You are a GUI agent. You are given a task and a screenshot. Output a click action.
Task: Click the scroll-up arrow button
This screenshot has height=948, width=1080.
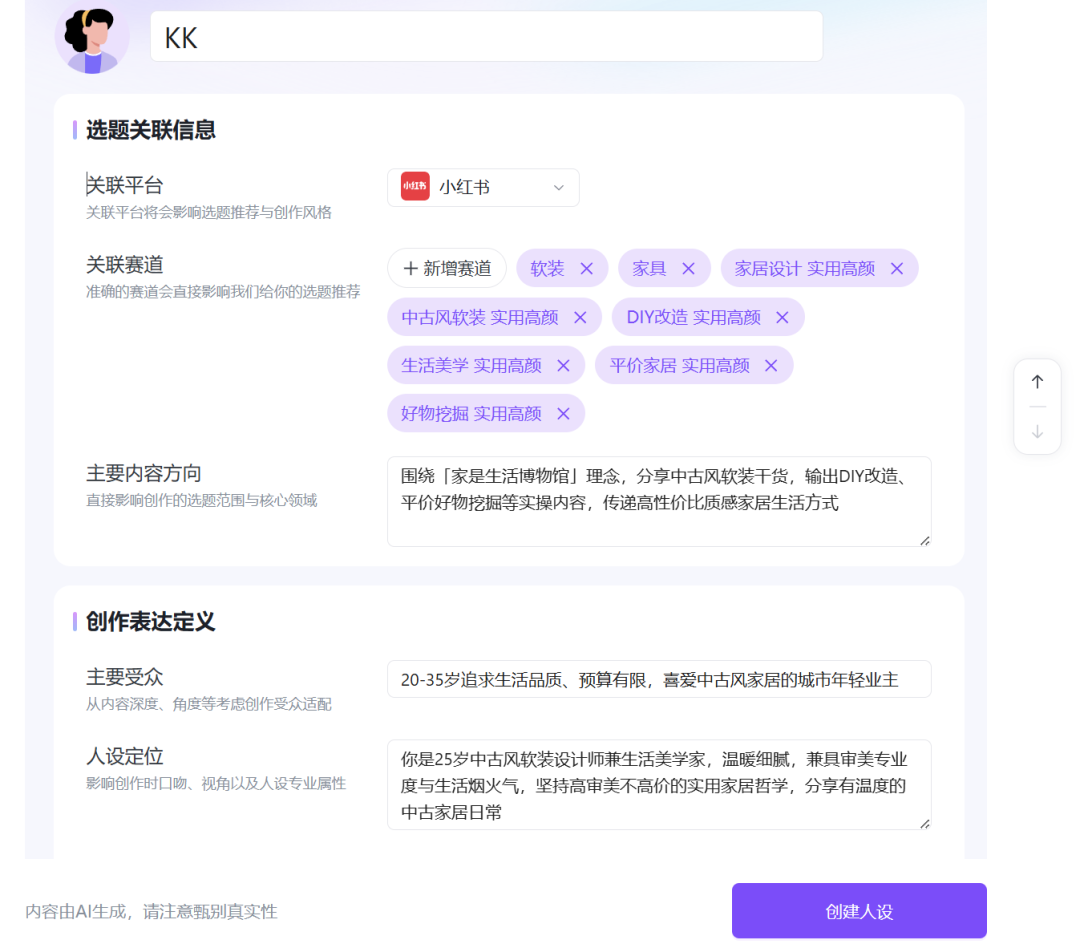coord(1037,382)
